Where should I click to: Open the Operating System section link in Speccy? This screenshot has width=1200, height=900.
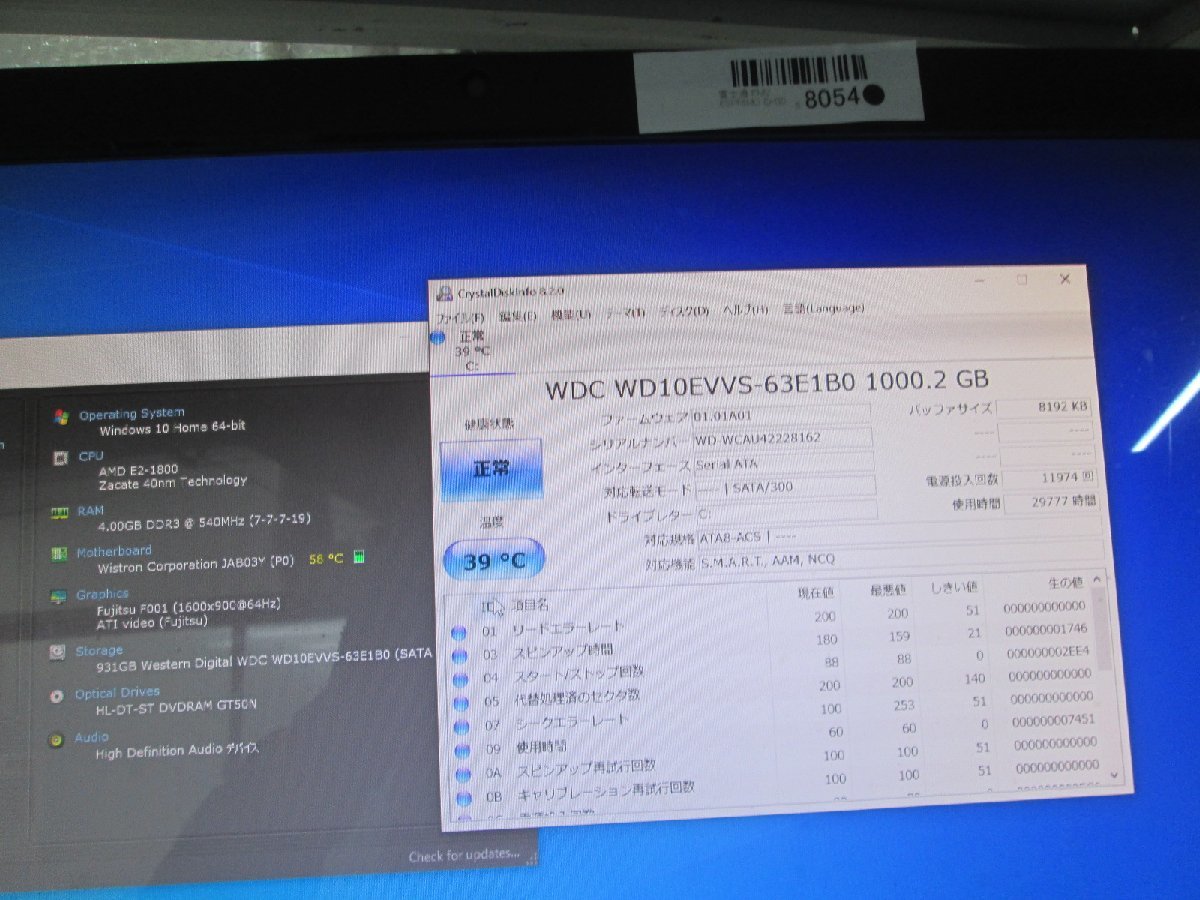pos(132,413)
